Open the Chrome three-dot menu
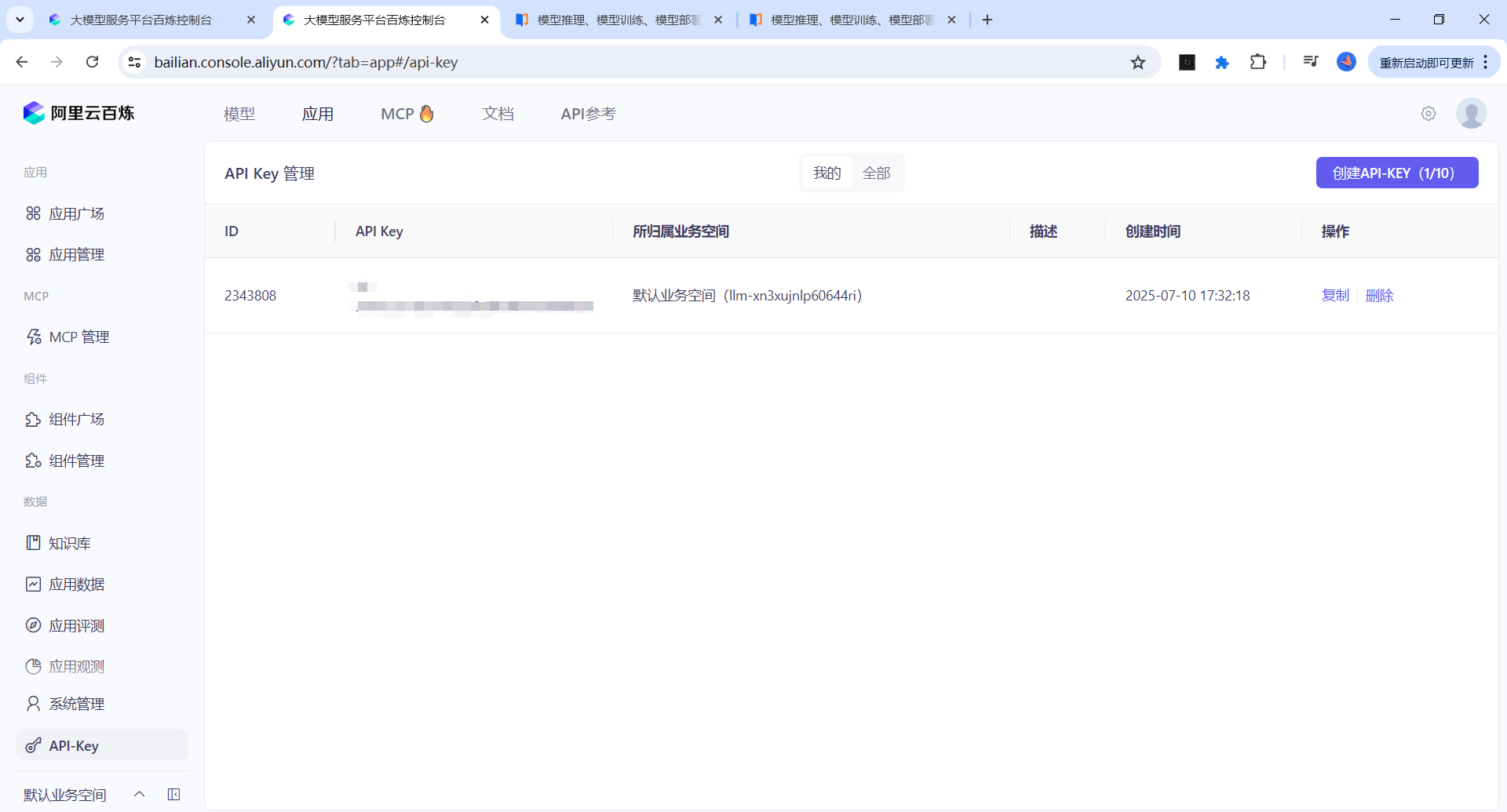The image size is (1507, 812). [1486, 62]
